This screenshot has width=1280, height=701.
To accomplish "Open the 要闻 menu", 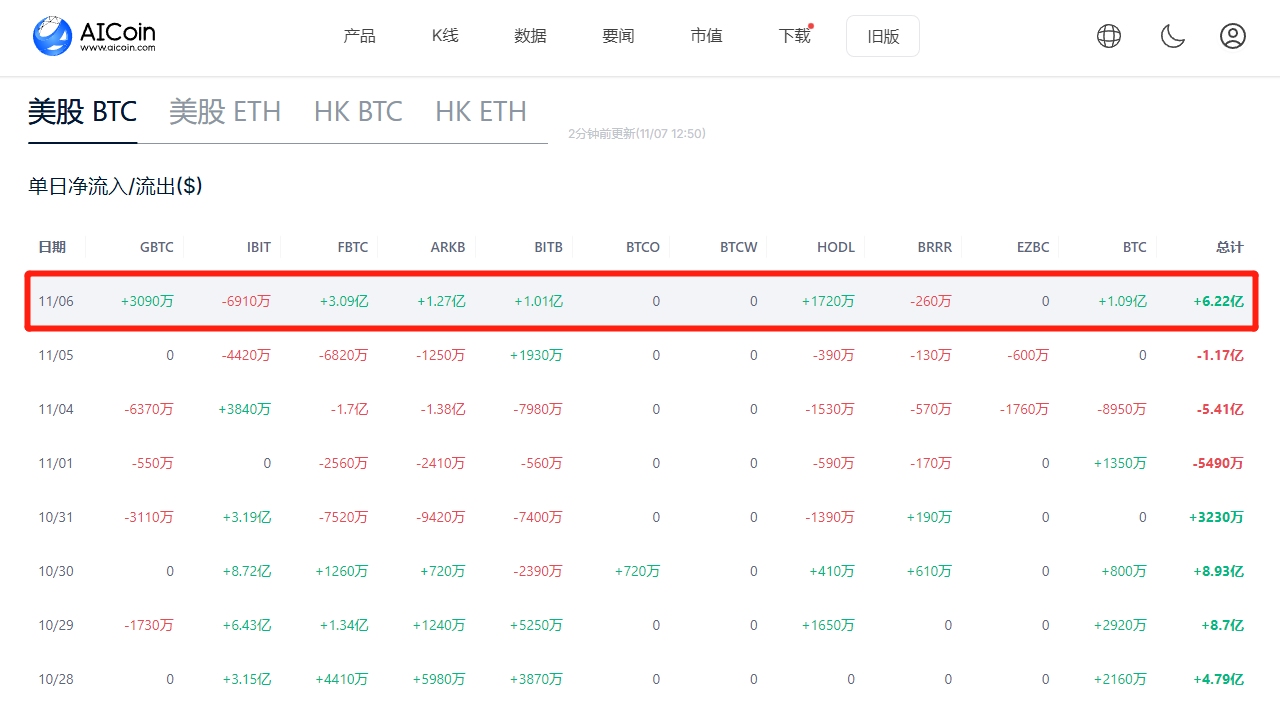I will tap(618, 35).
